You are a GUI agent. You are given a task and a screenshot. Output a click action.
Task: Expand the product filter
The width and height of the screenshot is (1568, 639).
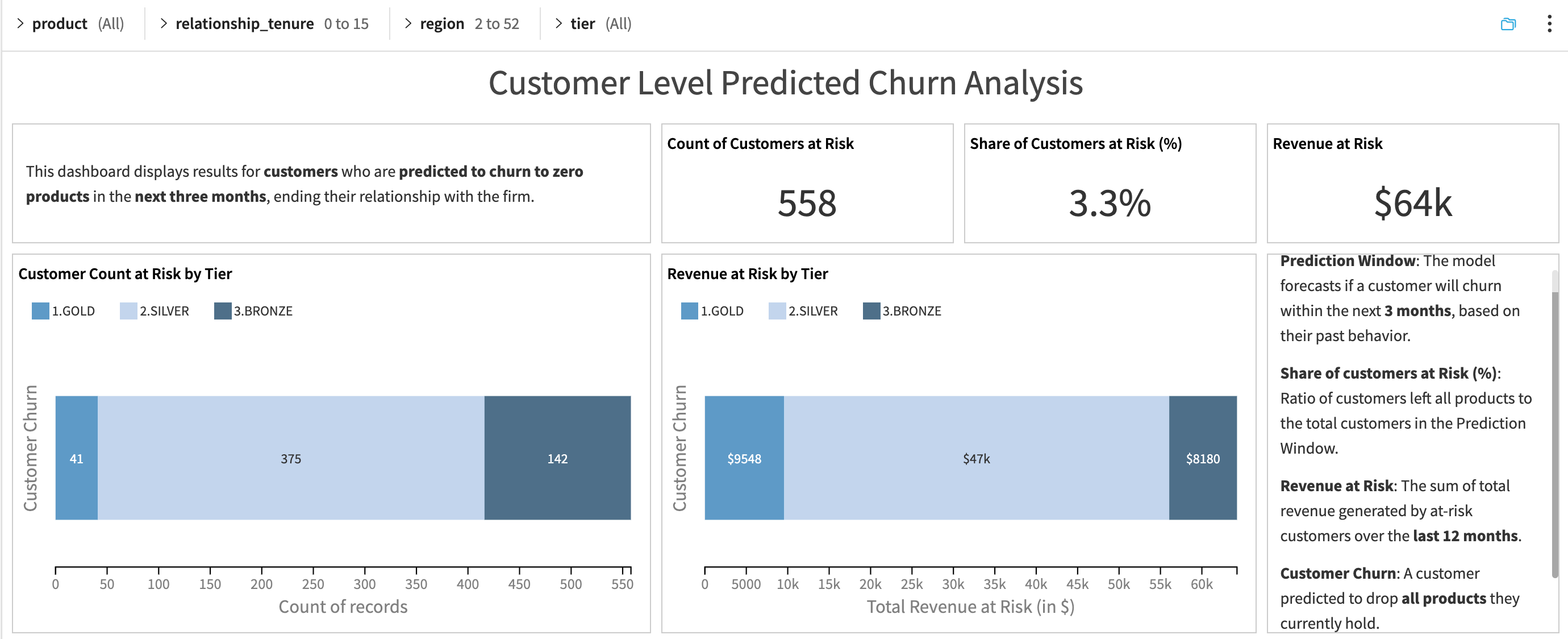(20, 24)
